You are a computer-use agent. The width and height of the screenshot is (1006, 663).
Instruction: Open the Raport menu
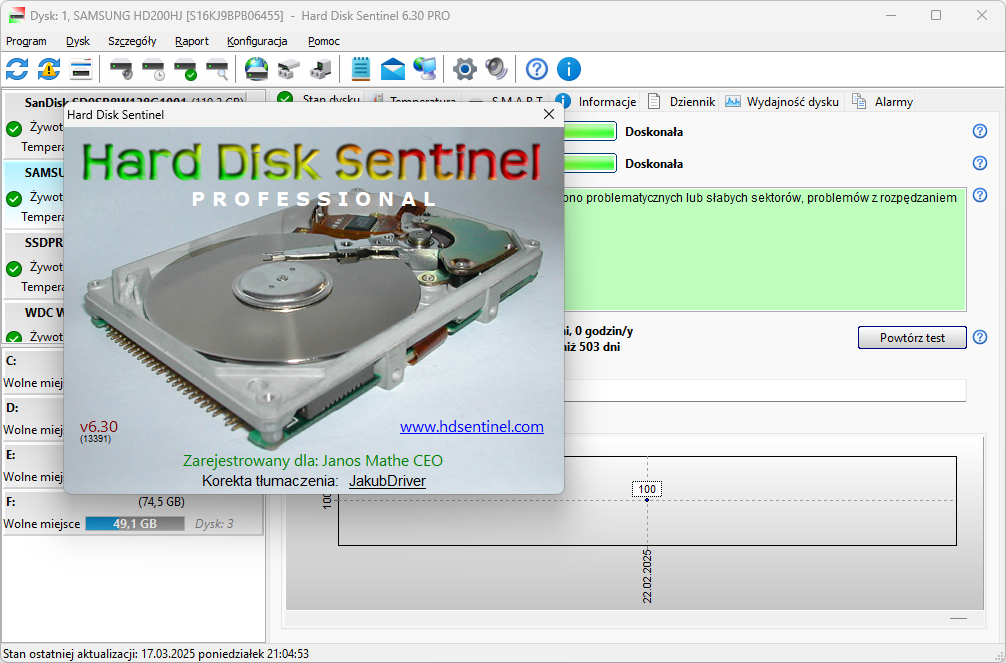click(192, 41)
